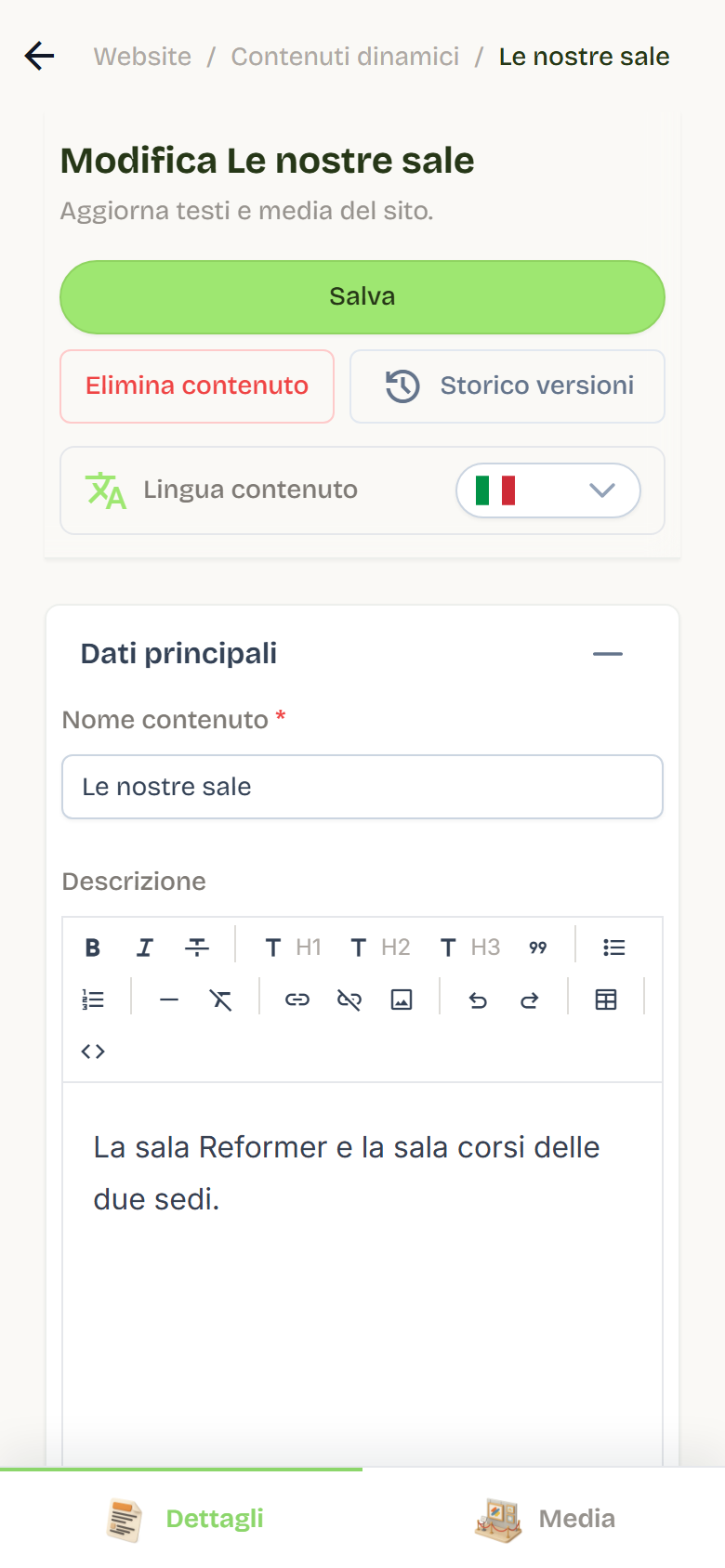
Task: Open the Website breadcrumb link
Action: [x=142, y=57]
